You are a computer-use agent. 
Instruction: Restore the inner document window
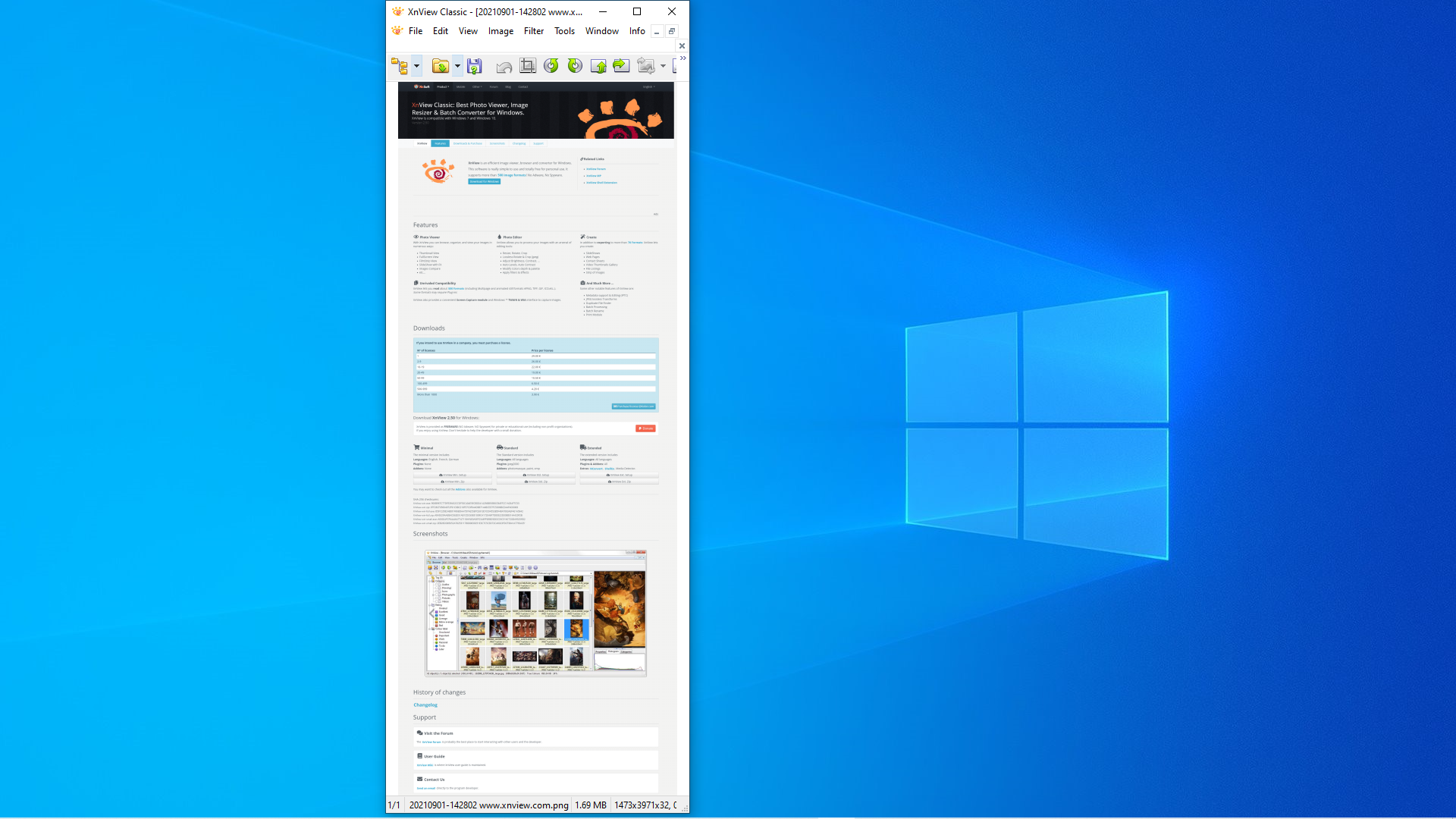[x=672, y=31]
